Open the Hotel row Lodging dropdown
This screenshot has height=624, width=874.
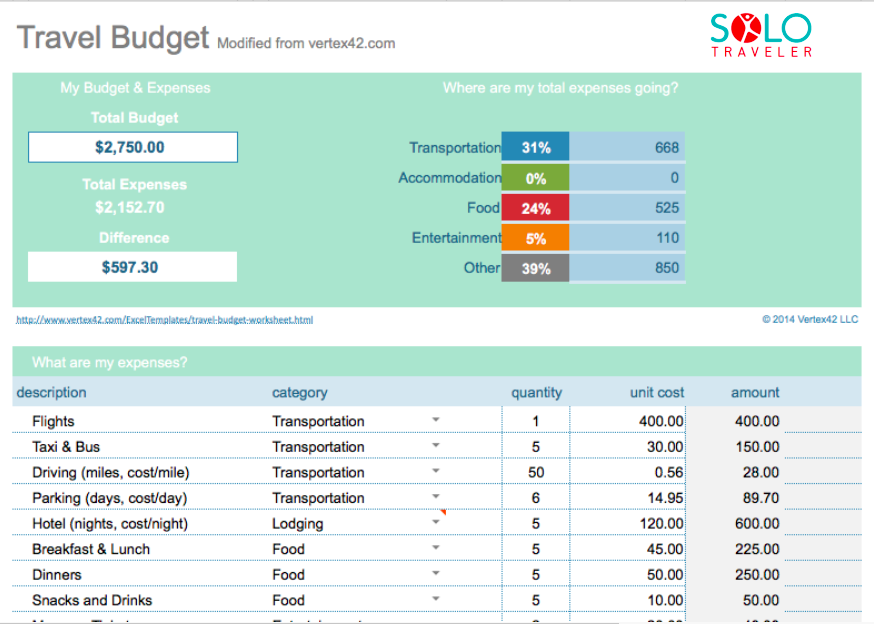[436, 523]
